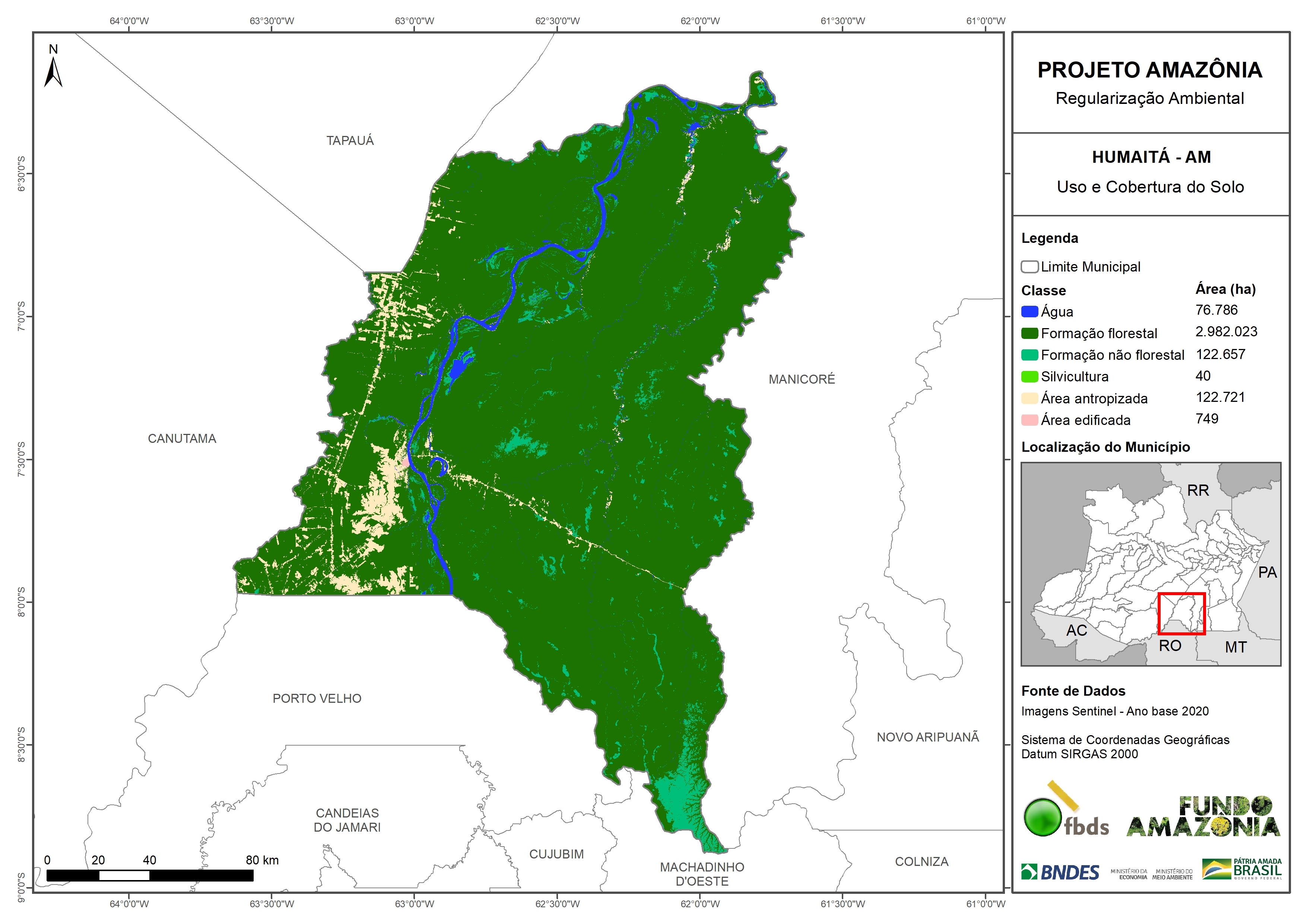The image size is (1307, 924).
Task: Click the Silvicultura bright green swatch
Action: click(x=1029, y=377)
